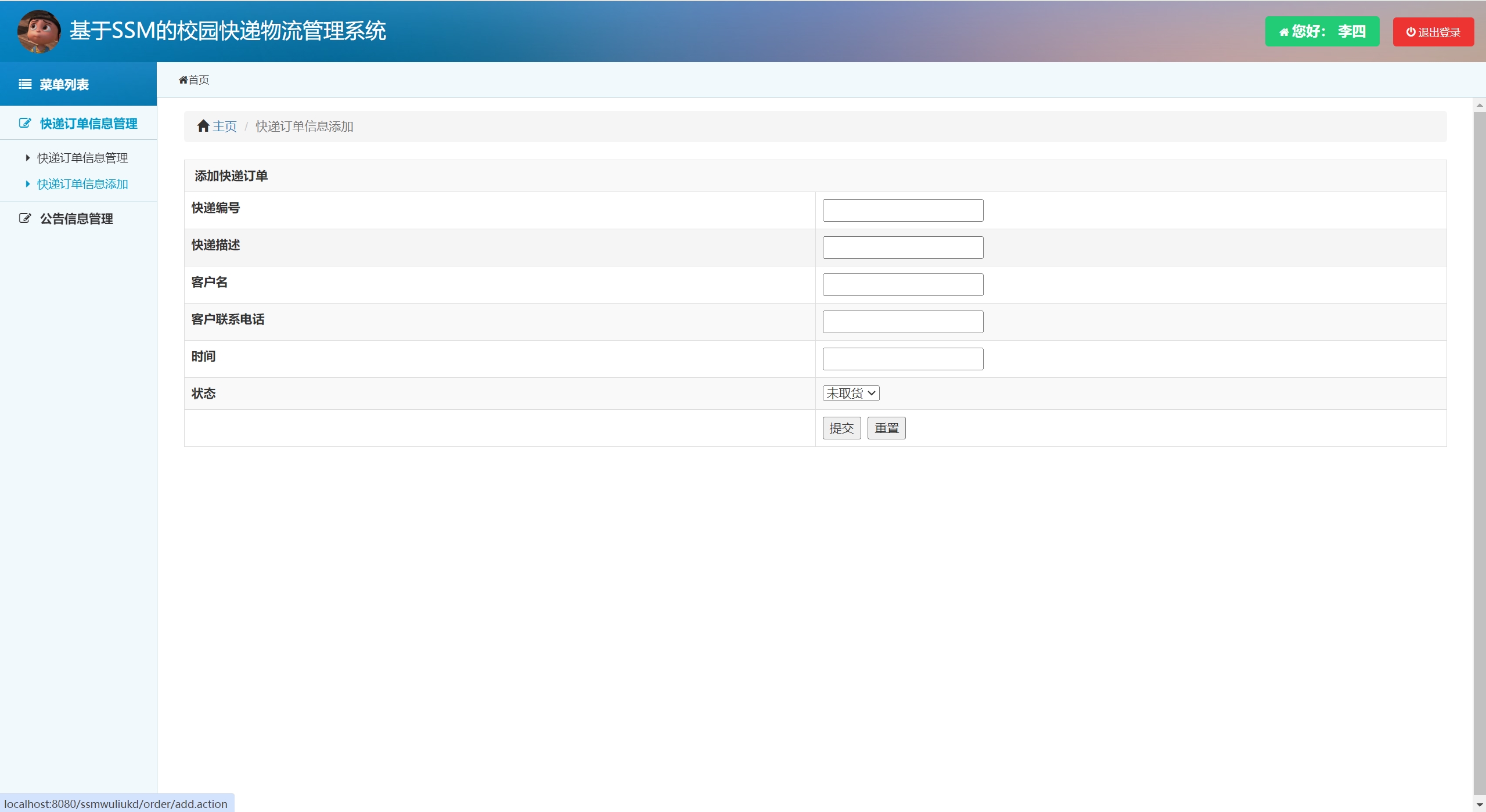Expand 快递订单信息管理 submenu arrow item
This screenshot has height=812, width=1486.
tap(82, 158)
